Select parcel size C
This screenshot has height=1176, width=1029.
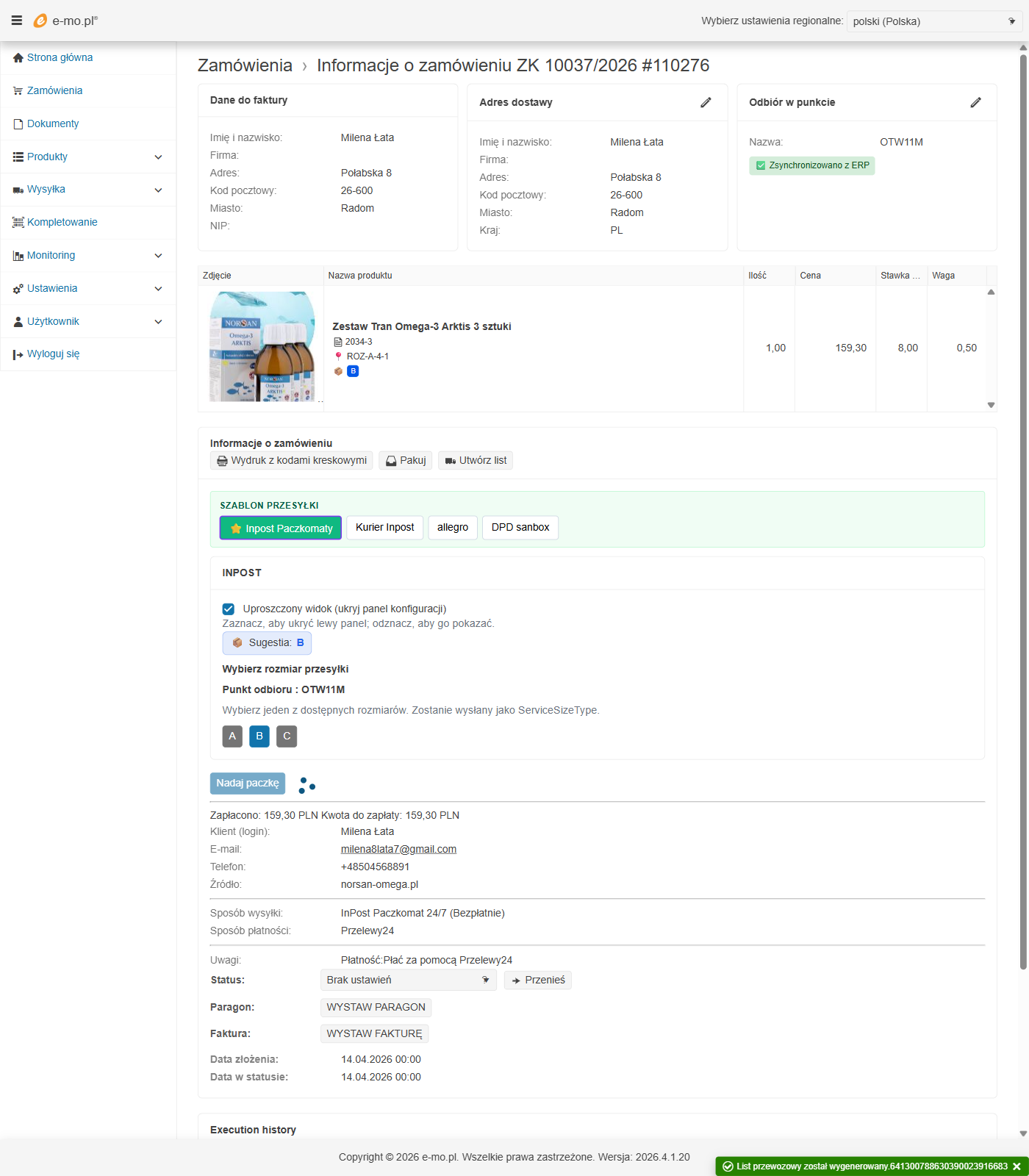[287, 736]
